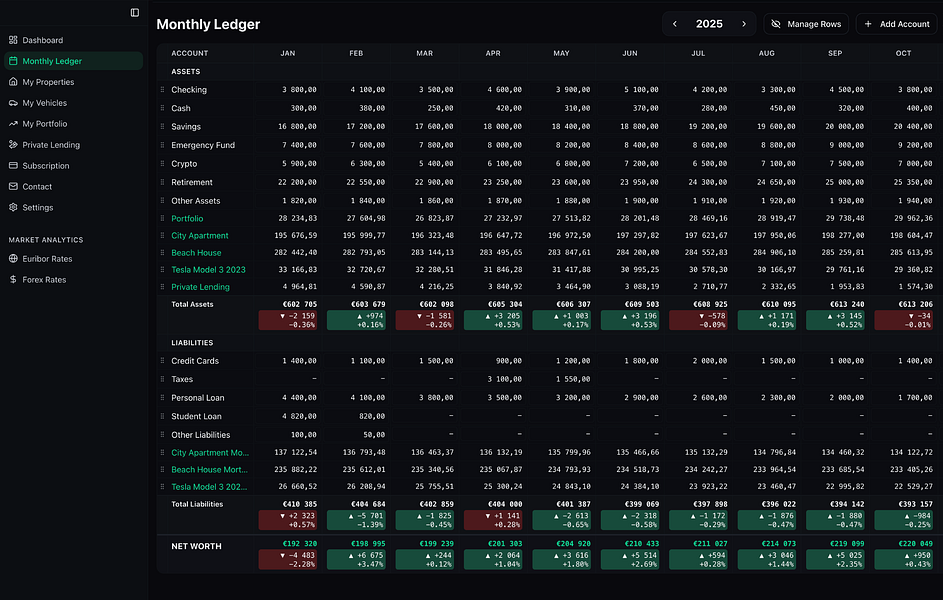Click the Net Worth February badge +6 675

point(356,560)
